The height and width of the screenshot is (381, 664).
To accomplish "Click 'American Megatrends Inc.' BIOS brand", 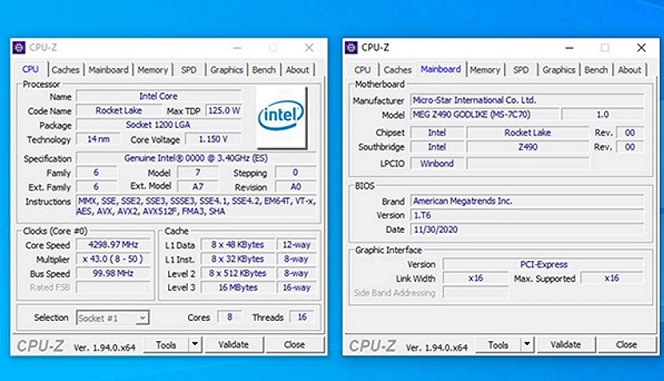I will 527,201.
